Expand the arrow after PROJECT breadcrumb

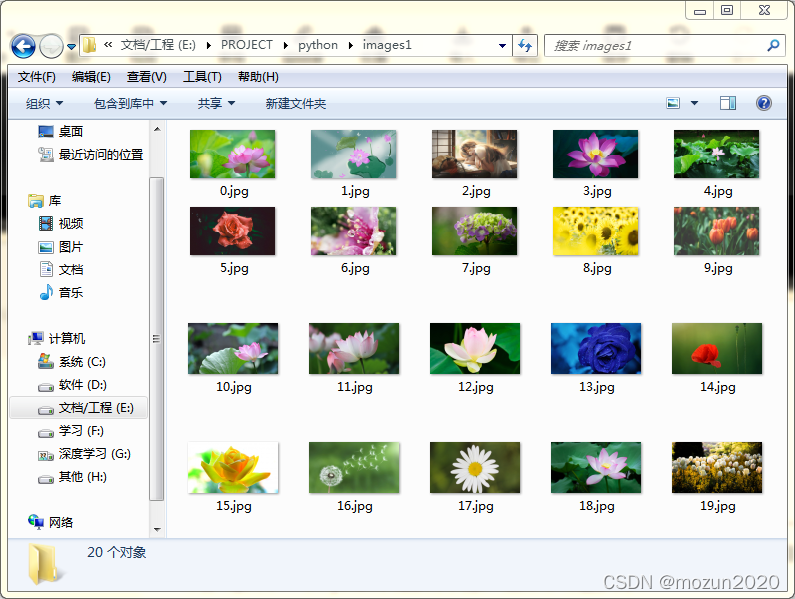pos(285,46)
